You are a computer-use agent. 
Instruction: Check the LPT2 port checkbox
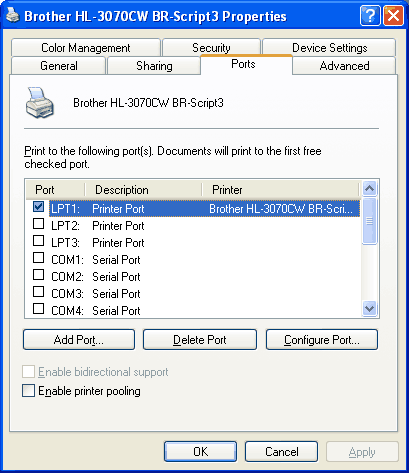[x=39, y=224]
